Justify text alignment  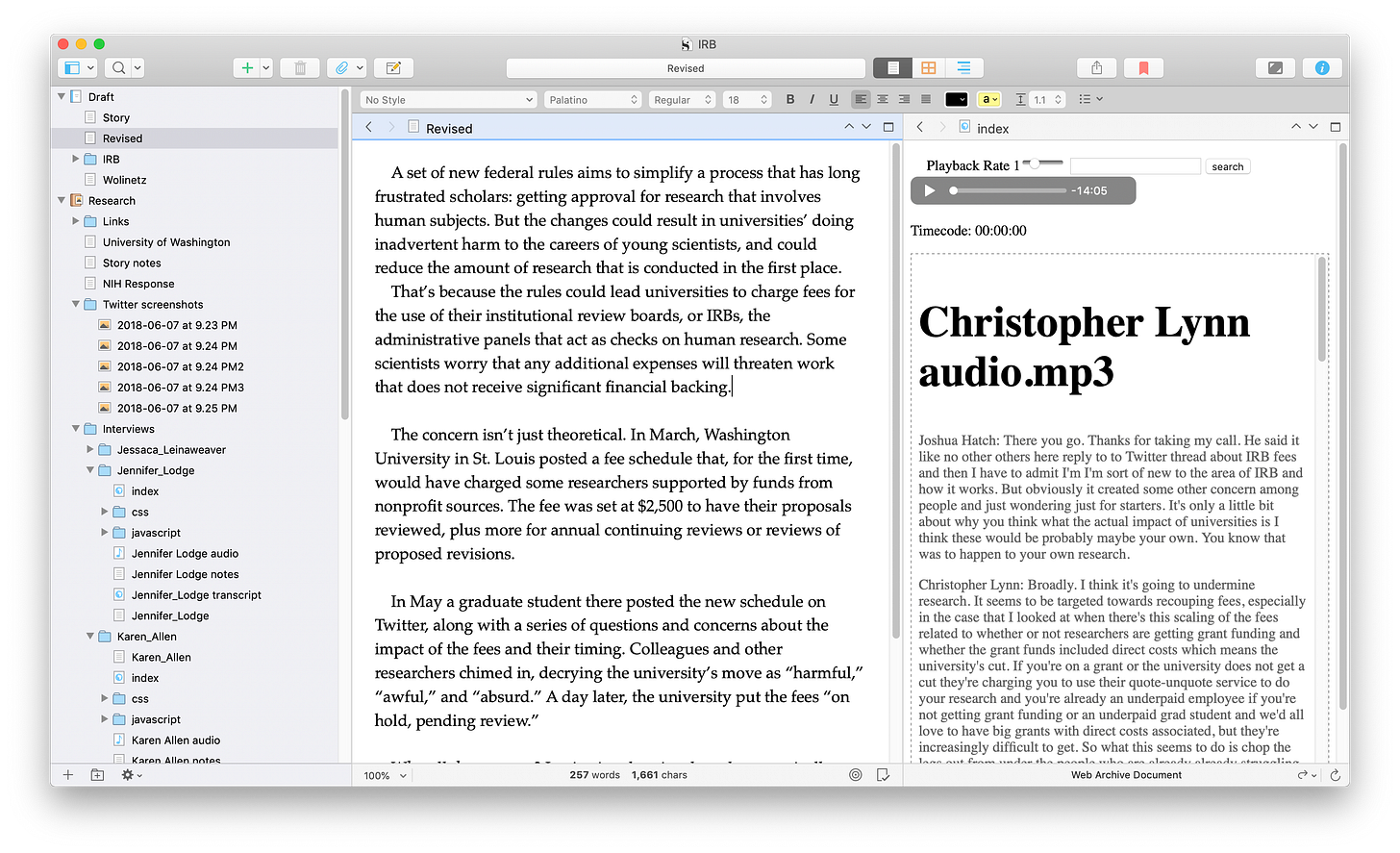[926, 99]
